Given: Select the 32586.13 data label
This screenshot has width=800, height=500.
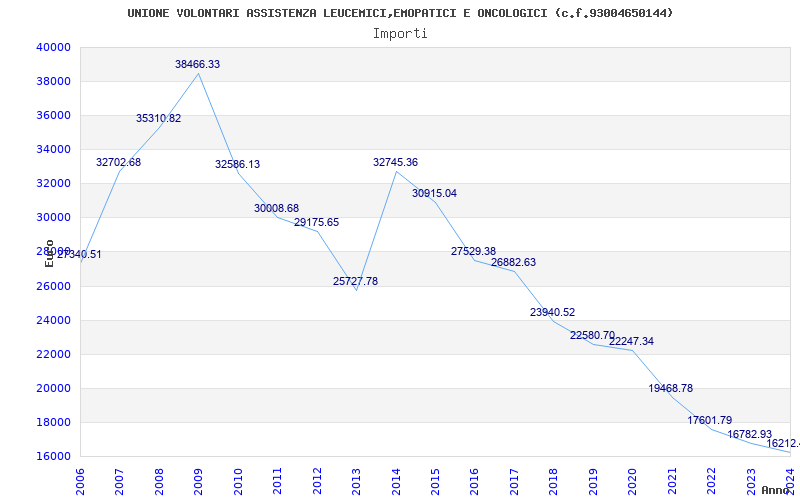Looking at the screenshot, I should (237, 164).
